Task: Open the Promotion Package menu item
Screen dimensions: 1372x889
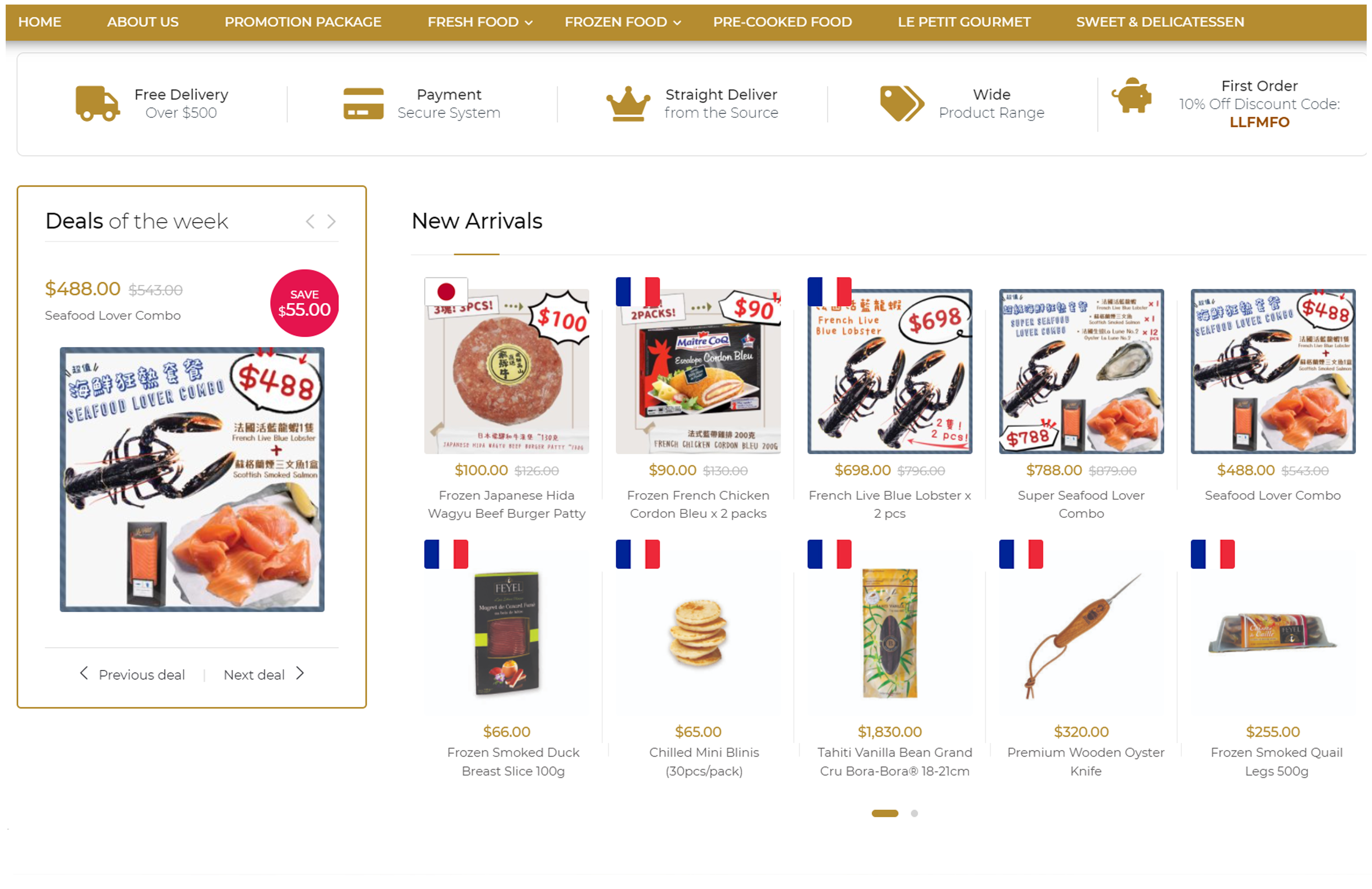Action: point(303,22)
